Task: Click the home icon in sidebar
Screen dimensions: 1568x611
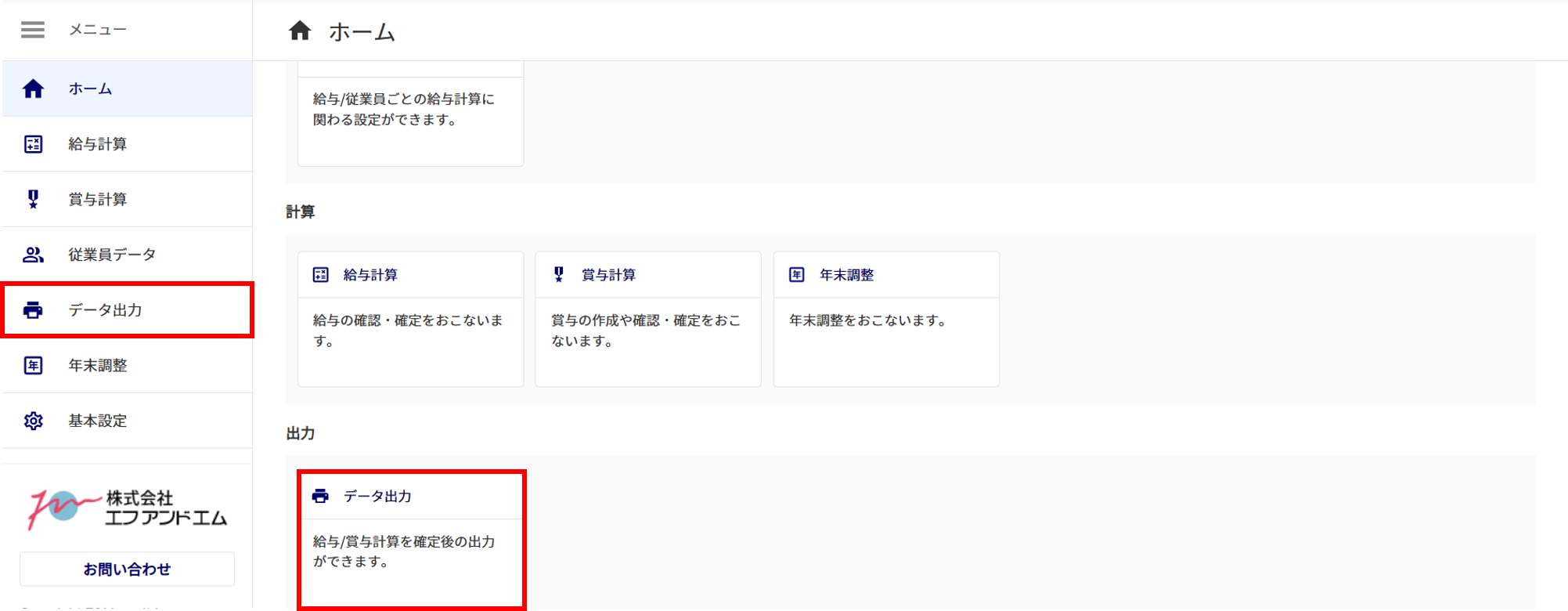Action: [x=33, y=89]
